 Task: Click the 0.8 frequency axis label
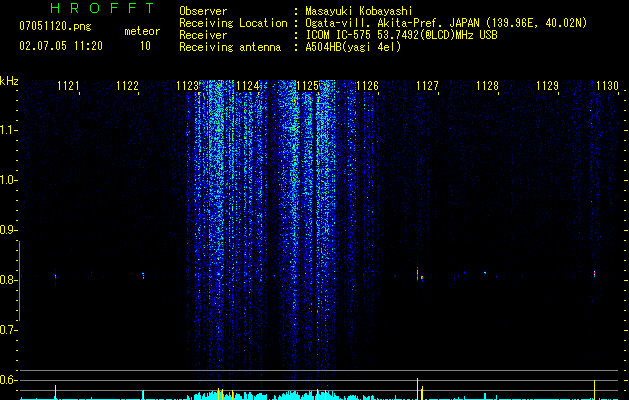(8, 280)
